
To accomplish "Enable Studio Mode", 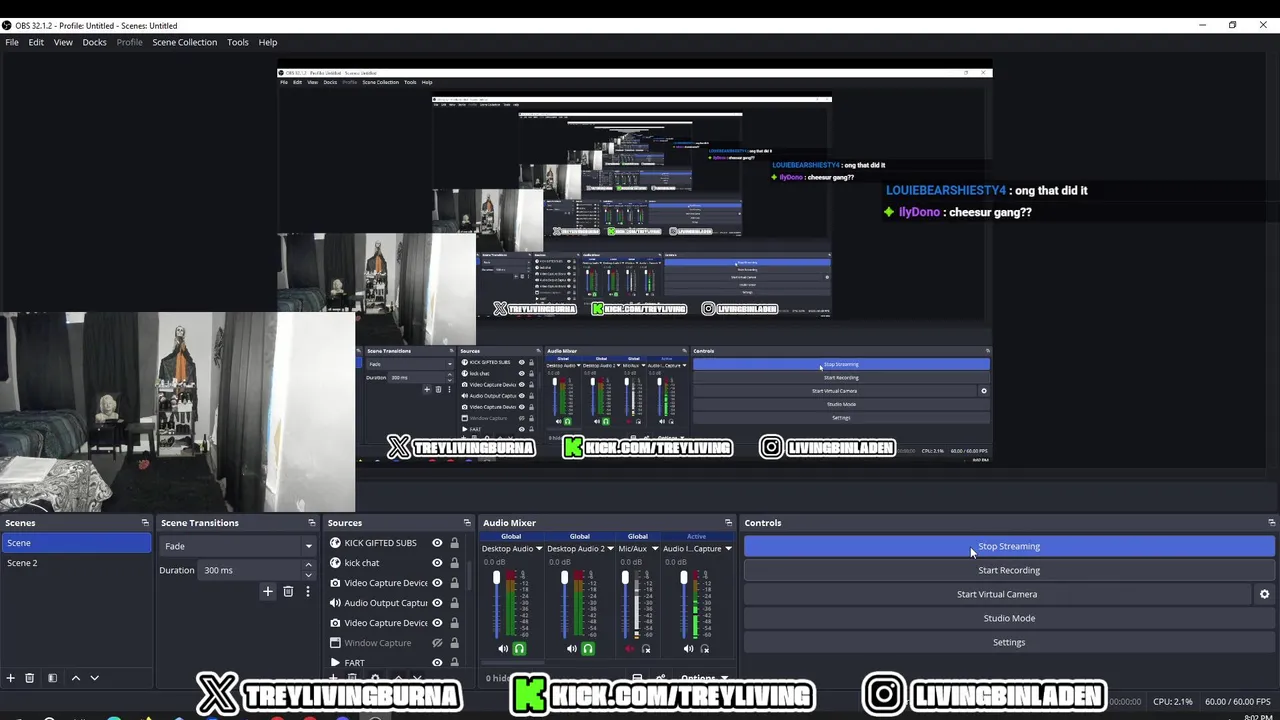I will [x=1009, y=618].
